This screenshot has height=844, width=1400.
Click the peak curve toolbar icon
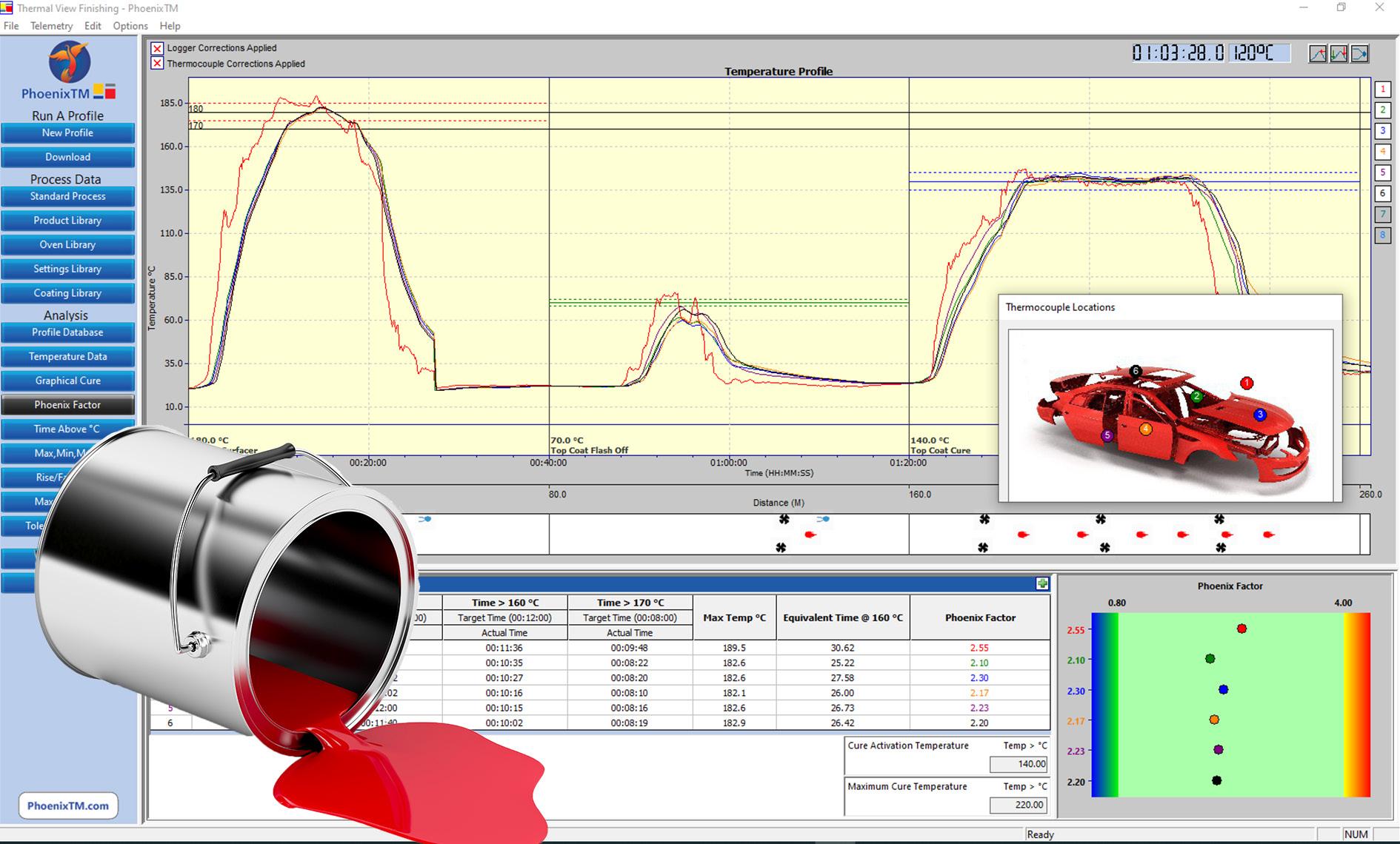click(x=1318, y=54)
